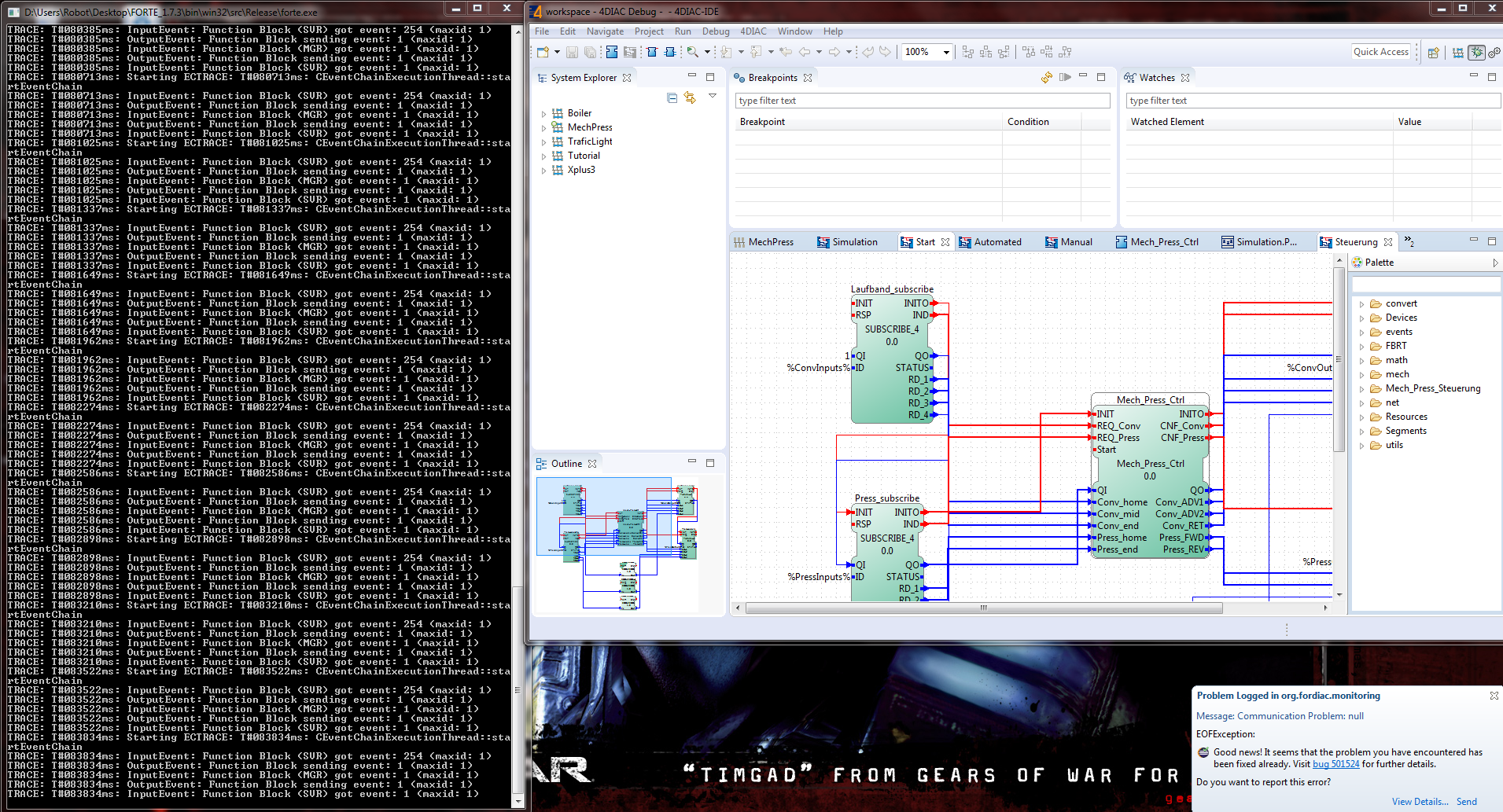Viewport: 1503px width, 812px height.
Task: Open System Explorer view menu triangle
Action: click(x=713, y=96)
